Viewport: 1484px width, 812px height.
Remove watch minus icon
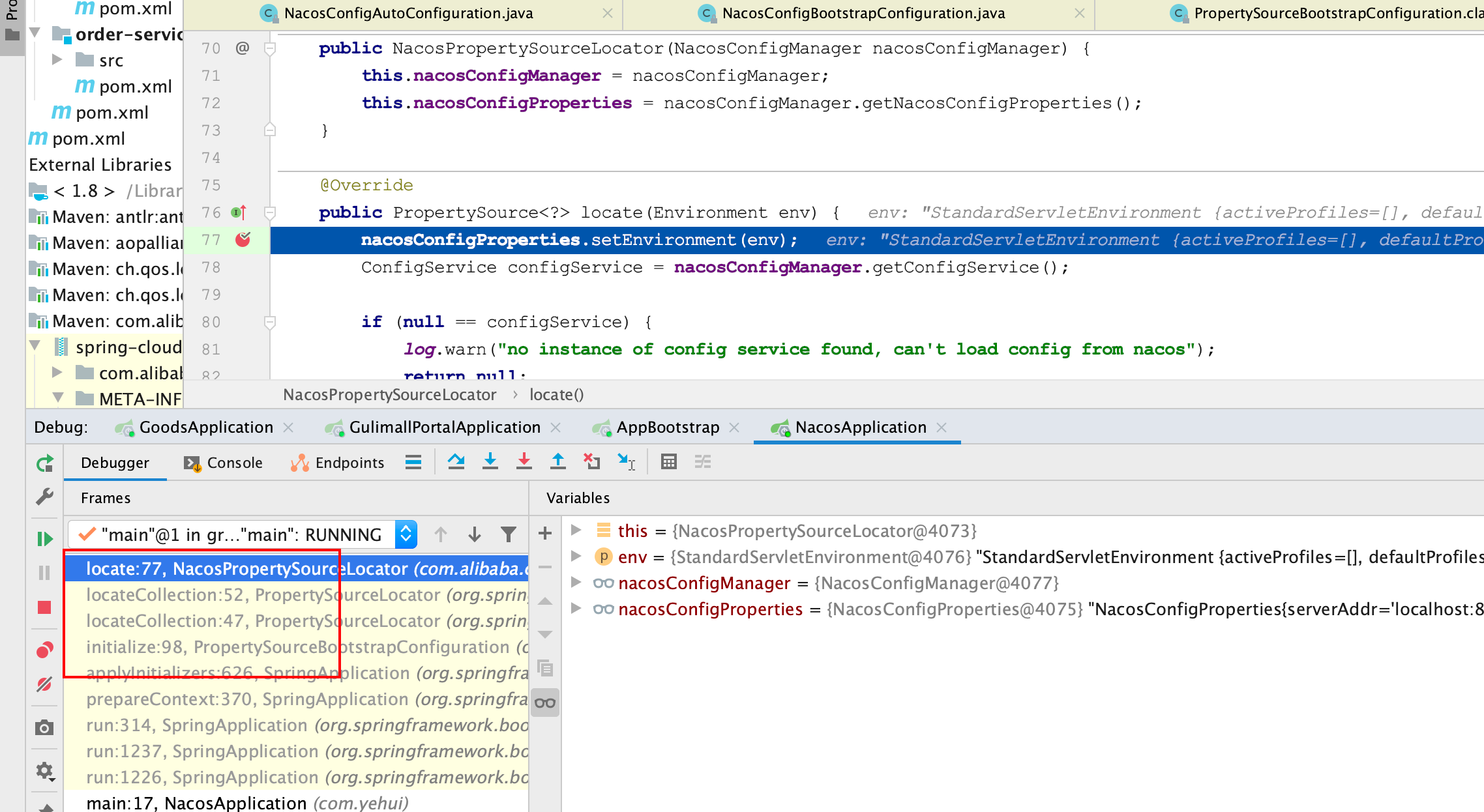coord(545,567)
